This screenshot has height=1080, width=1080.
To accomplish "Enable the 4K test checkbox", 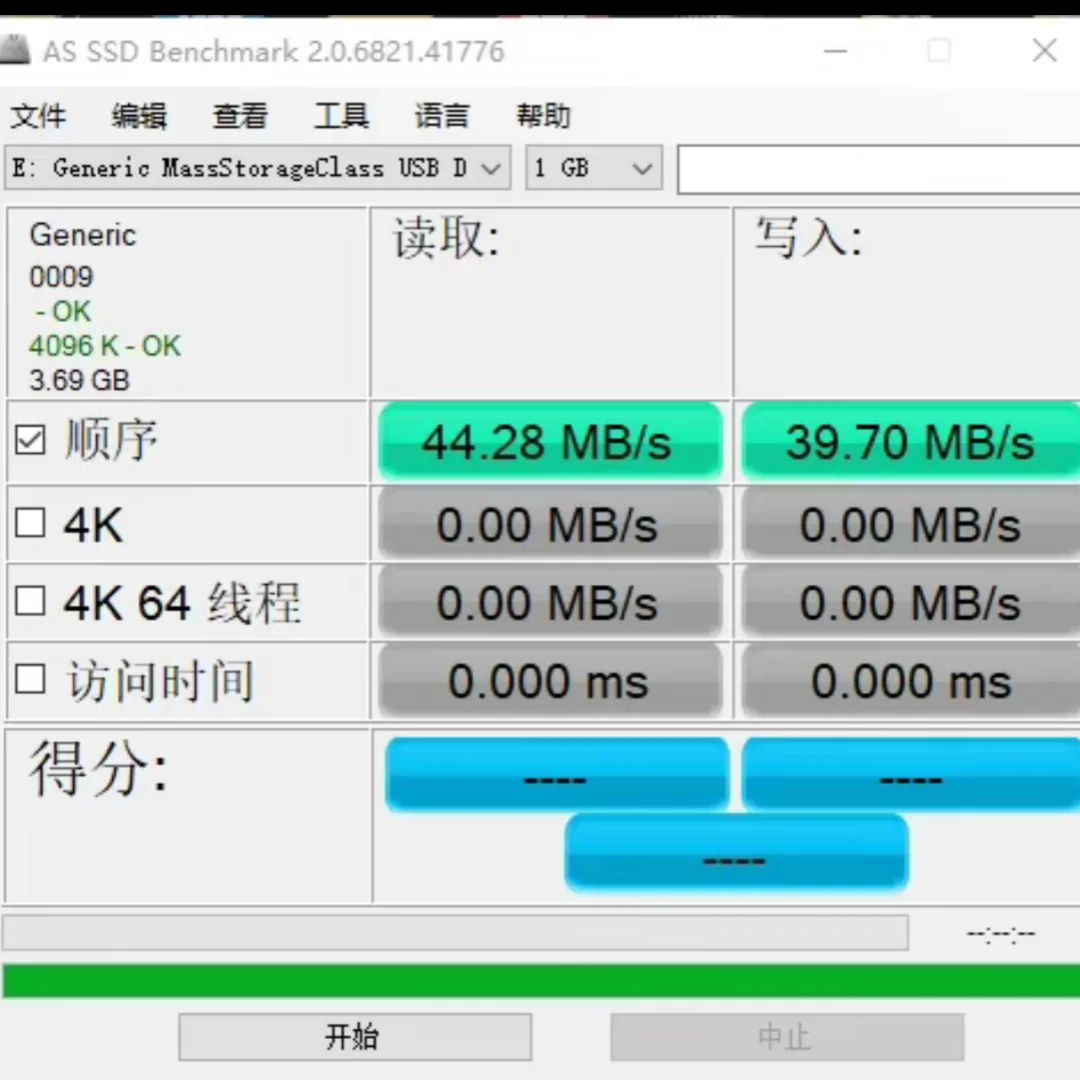I will pos(30,523).
